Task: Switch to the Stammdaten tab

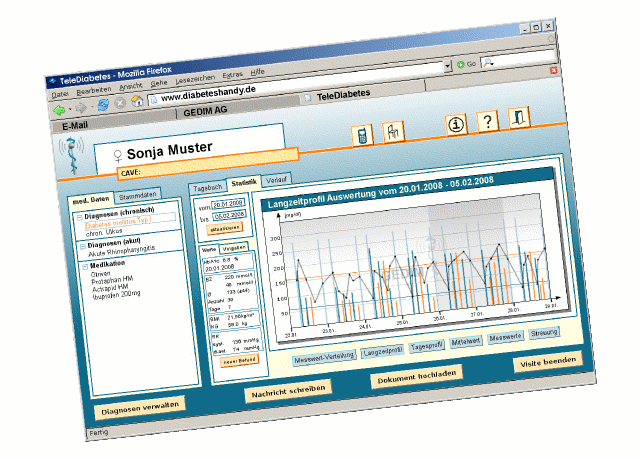Action: coord(138,195)
